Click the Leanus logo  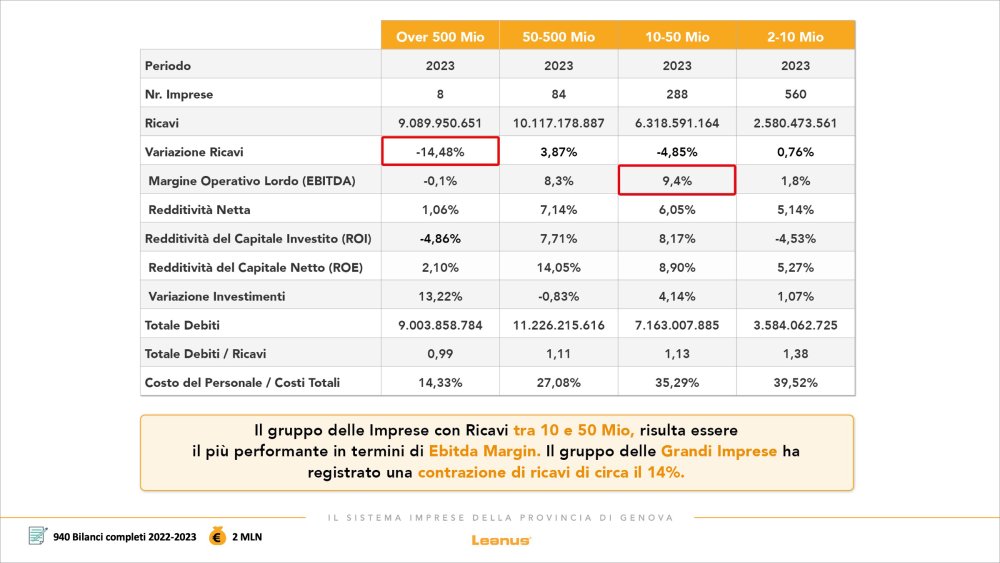[501, 540]
